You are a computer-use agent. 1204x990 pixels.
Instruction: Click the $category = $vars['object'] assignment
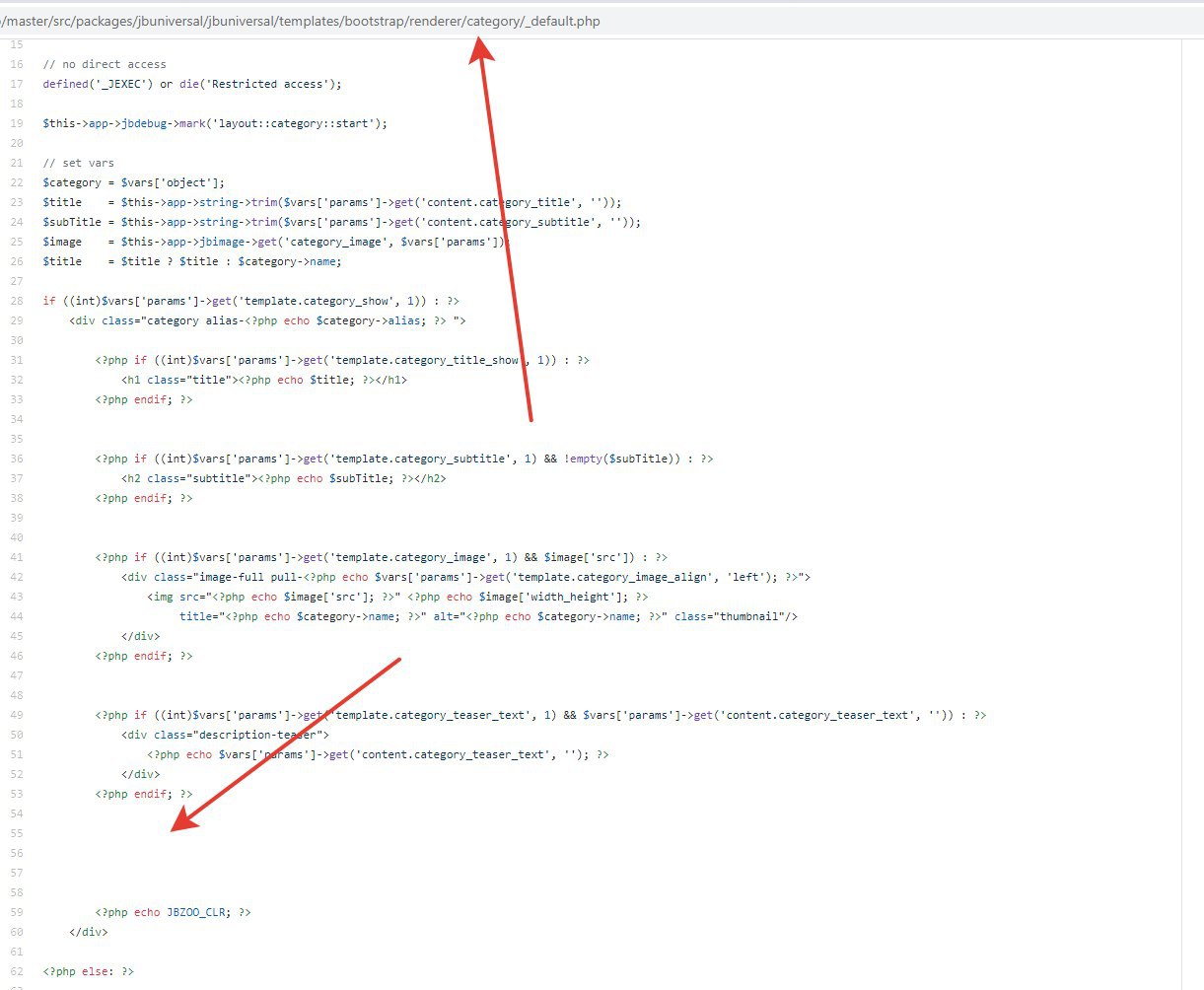(134, 182)
